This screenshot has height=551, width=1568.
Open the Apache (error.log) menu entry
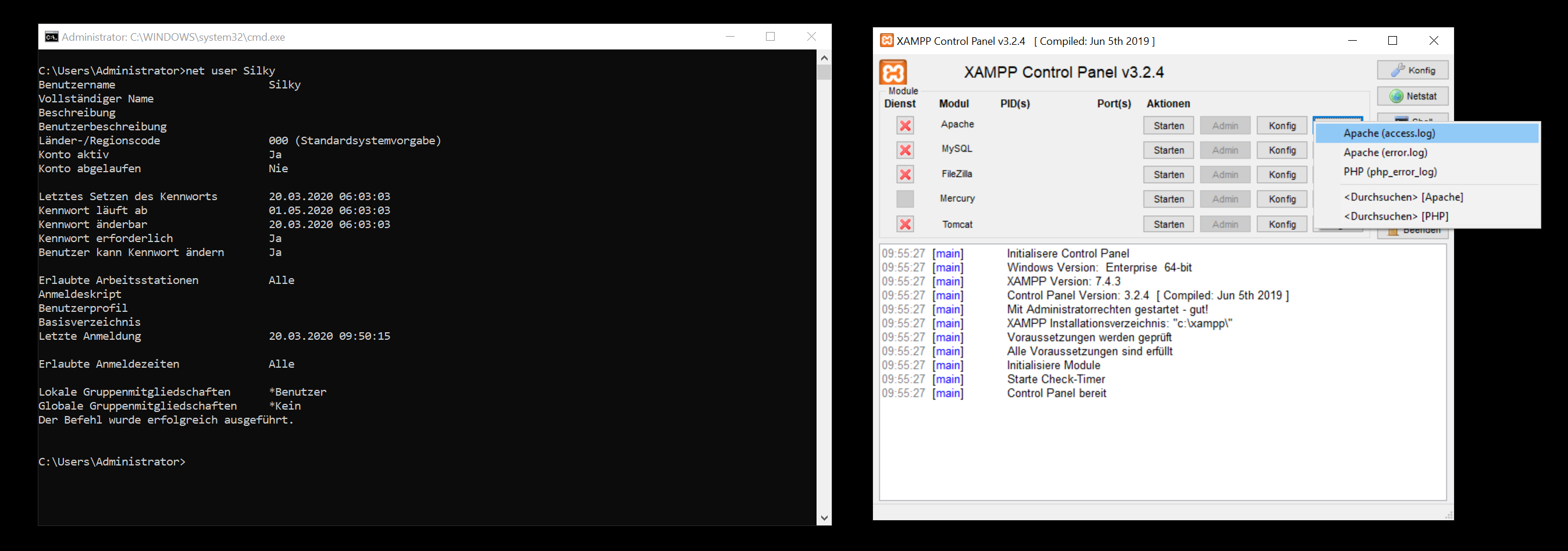[x=1427, y=153]
